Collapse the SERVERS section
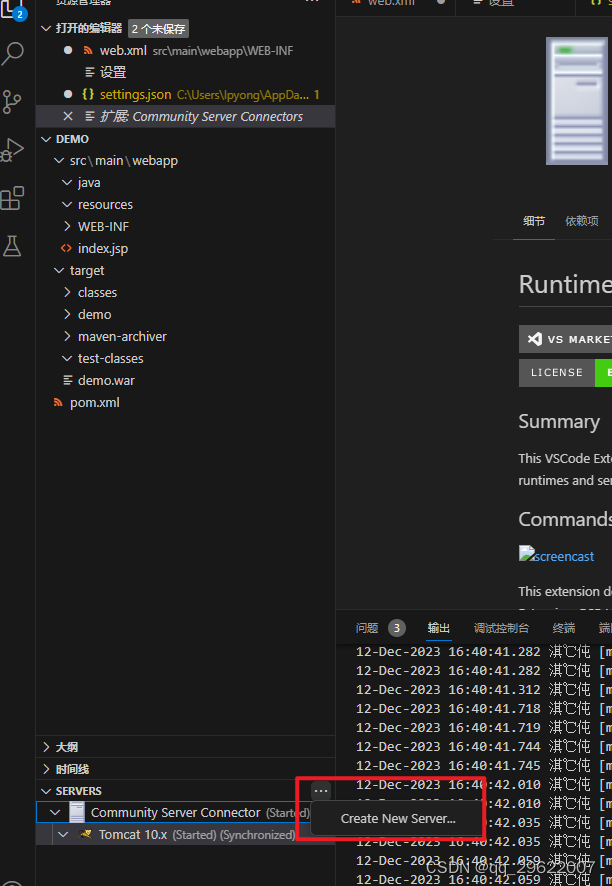The image size is (612, 886). coord(46,791)
